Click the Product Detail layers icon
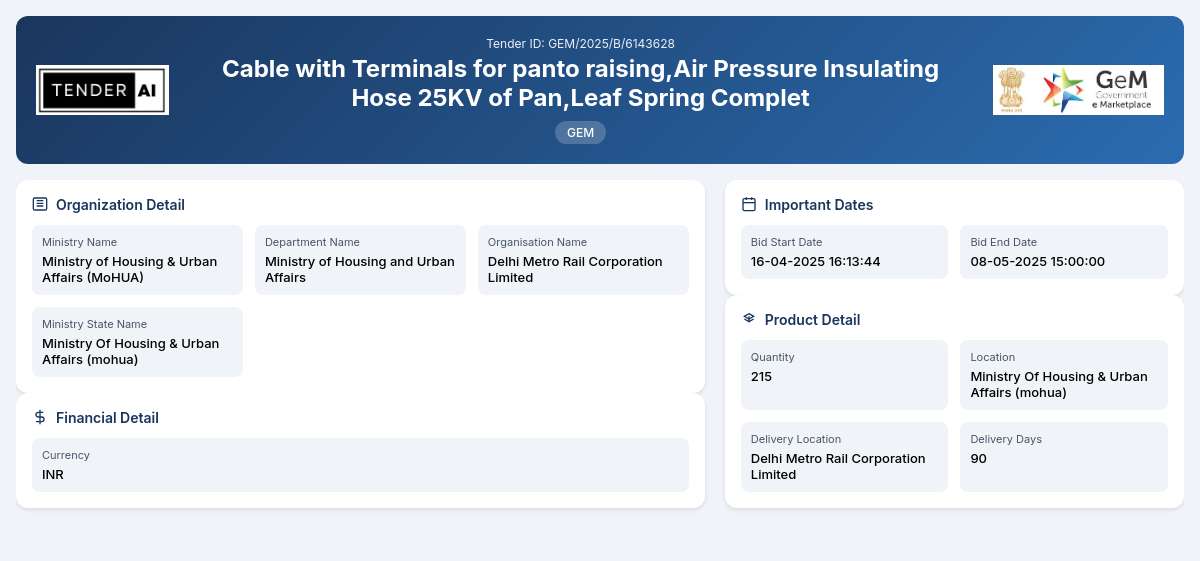 pos(749,319)
